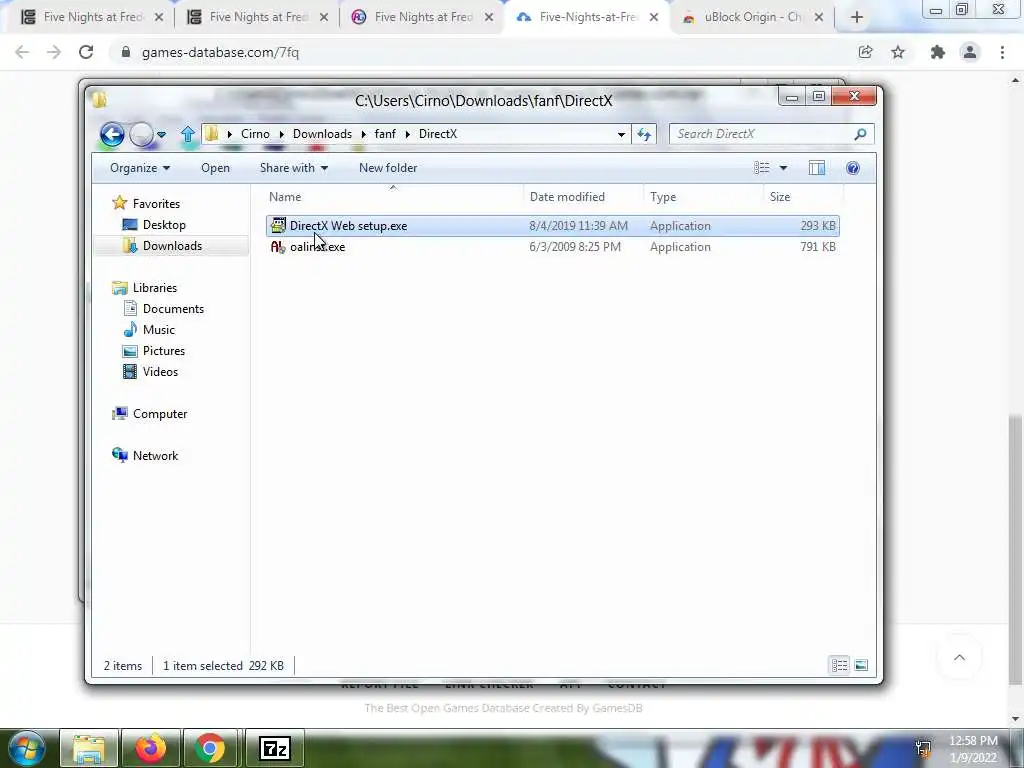Click the page scroll-to-top arrow button

click(959, 658)
